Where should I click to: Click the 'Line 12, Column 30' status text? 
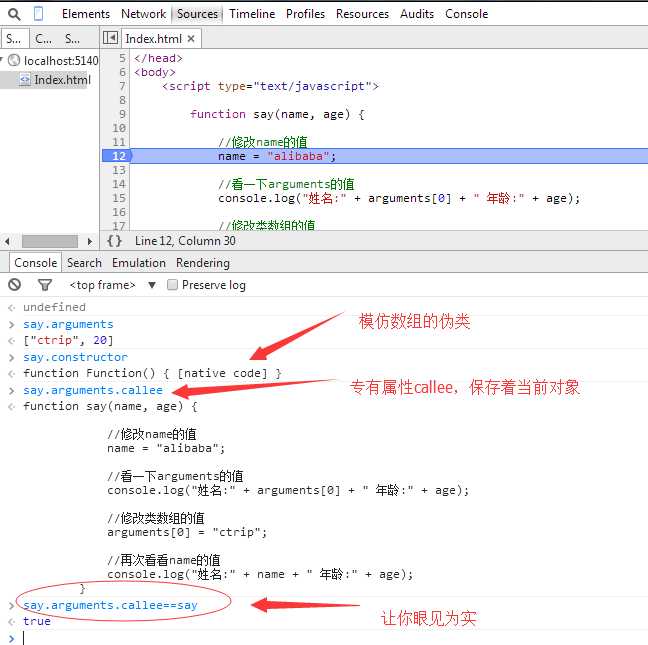[185, 241]
